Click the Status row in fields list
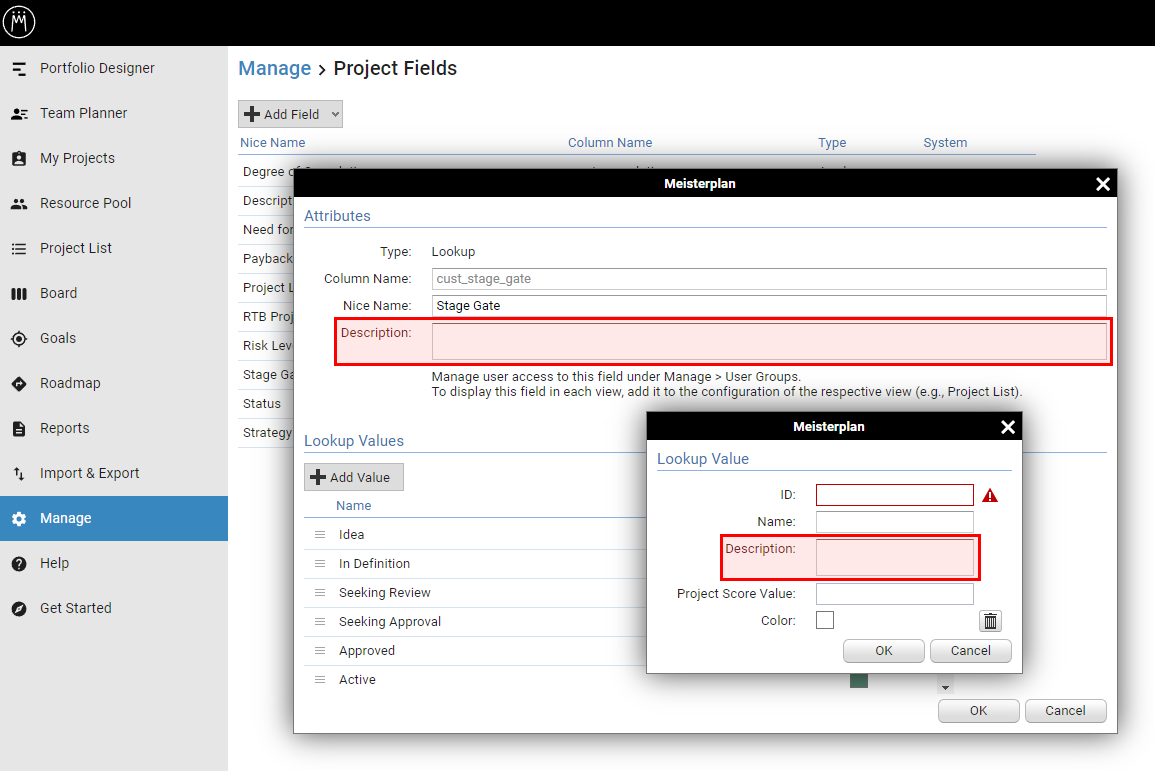 [262, 404]
